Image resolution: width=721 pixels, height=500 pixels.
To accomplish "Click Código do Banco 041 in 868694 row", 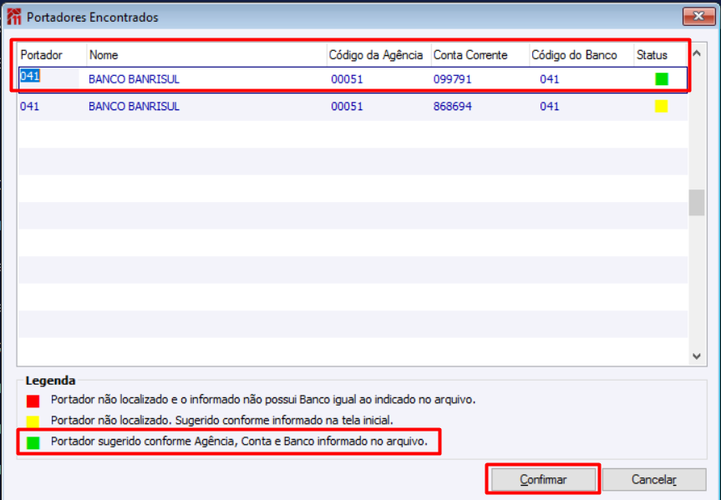I will coord(549,106).
